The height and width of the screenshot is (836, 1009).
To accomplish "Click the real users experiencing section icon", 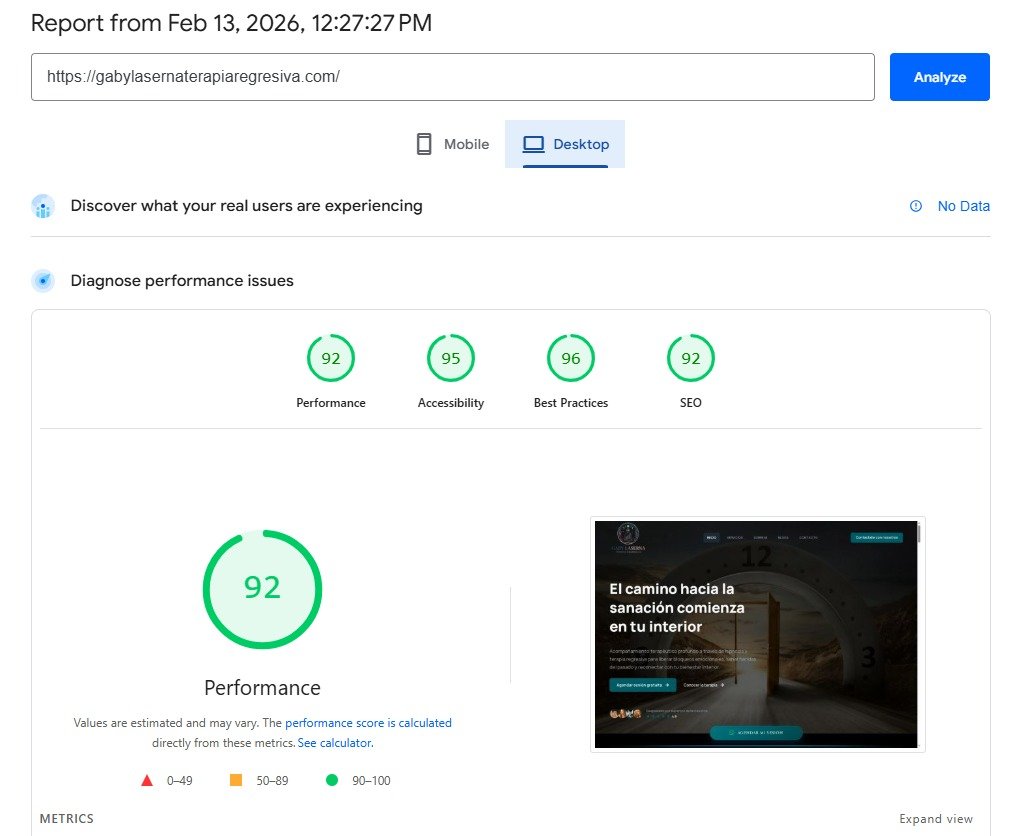I will [x=41, y=206].
